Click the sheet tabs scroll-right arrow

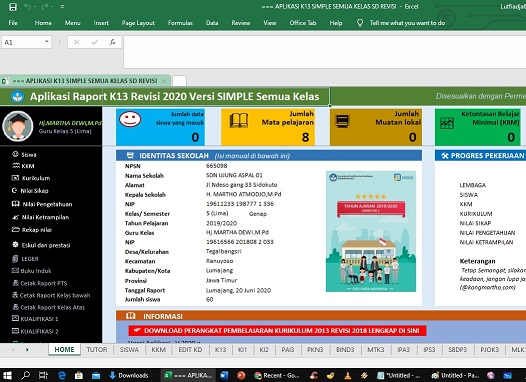tap(27, 349)
